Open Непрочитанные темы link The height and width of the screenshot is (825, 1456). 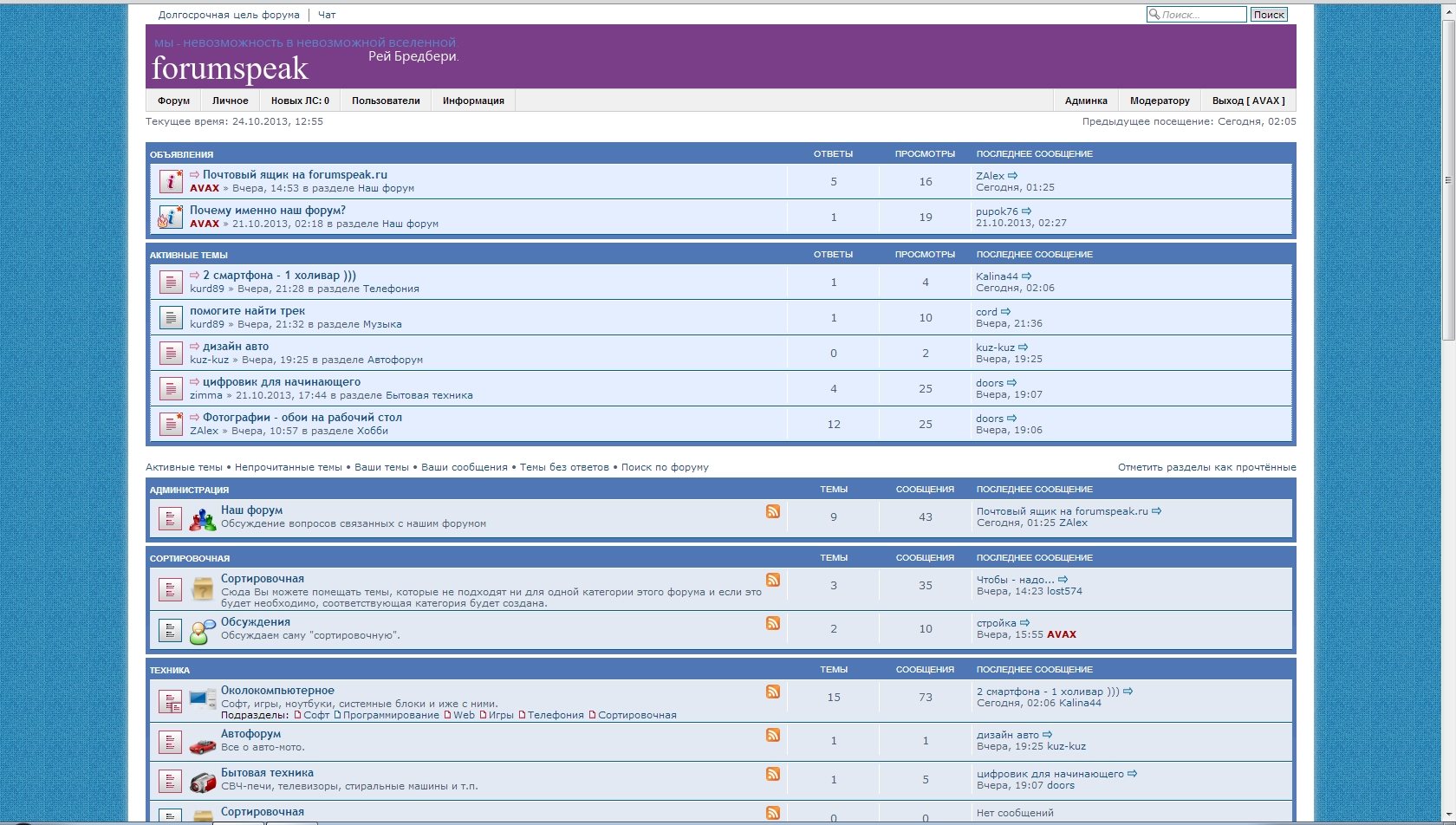[x=288, y=467]
